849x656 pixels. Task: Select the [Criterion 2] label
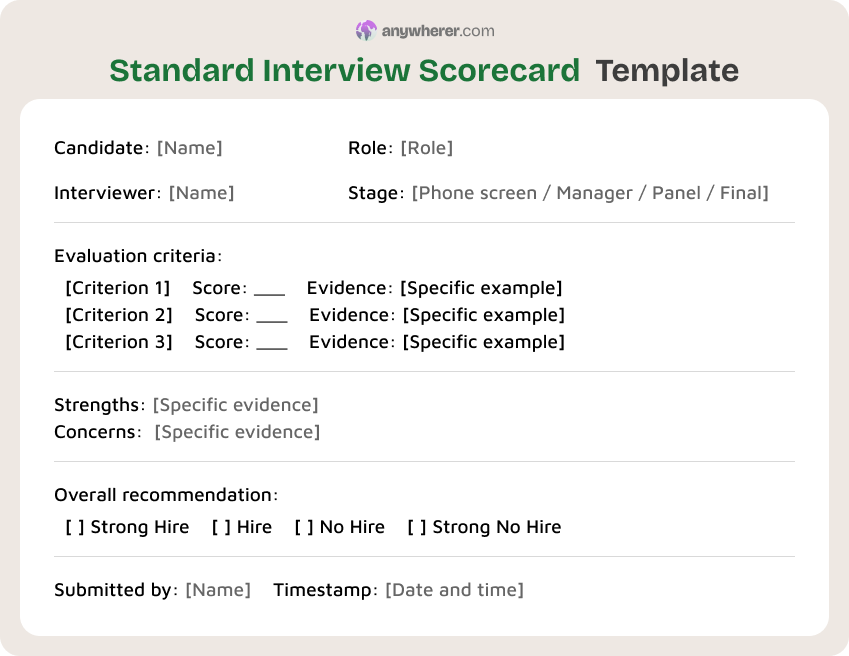tap(119, 315)
